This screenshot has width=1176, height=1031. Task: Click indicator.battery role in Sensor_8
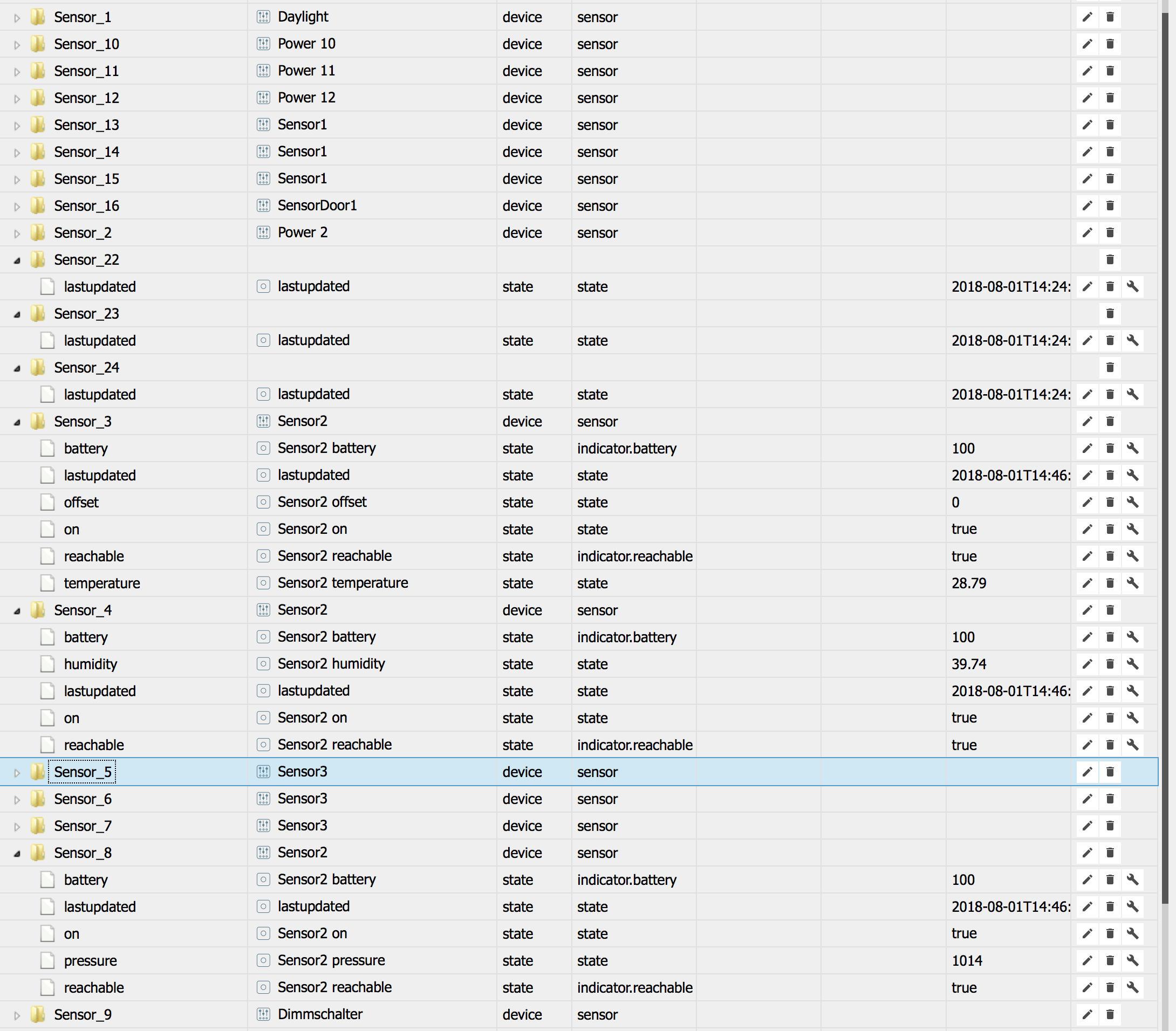pos(626,880)
